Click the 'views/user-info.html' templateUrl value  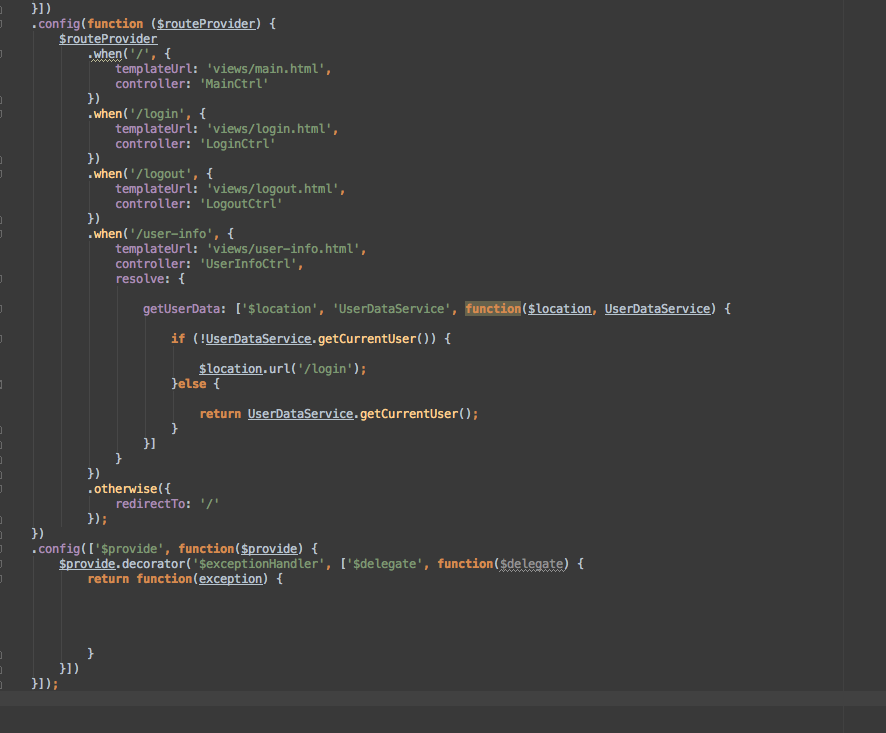(x=290, y=248)
